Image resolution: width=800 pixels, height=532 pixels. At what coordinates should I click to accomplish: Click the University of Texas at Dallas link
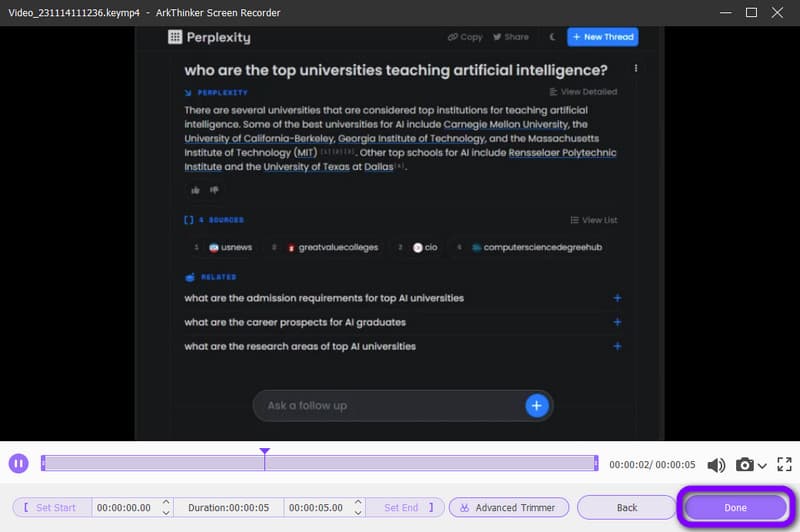tap(328, 167)
